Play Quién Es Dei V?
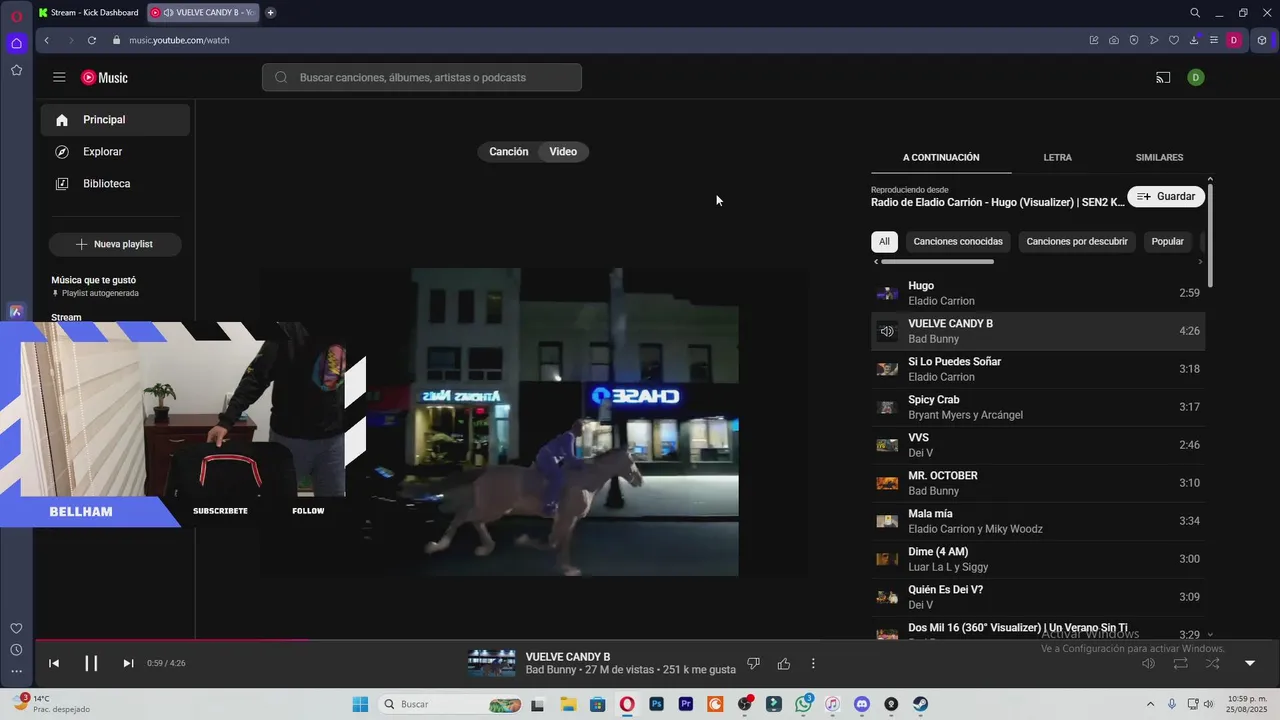The width and height of the screenshot is (1280, 720). click(1037, 597)
